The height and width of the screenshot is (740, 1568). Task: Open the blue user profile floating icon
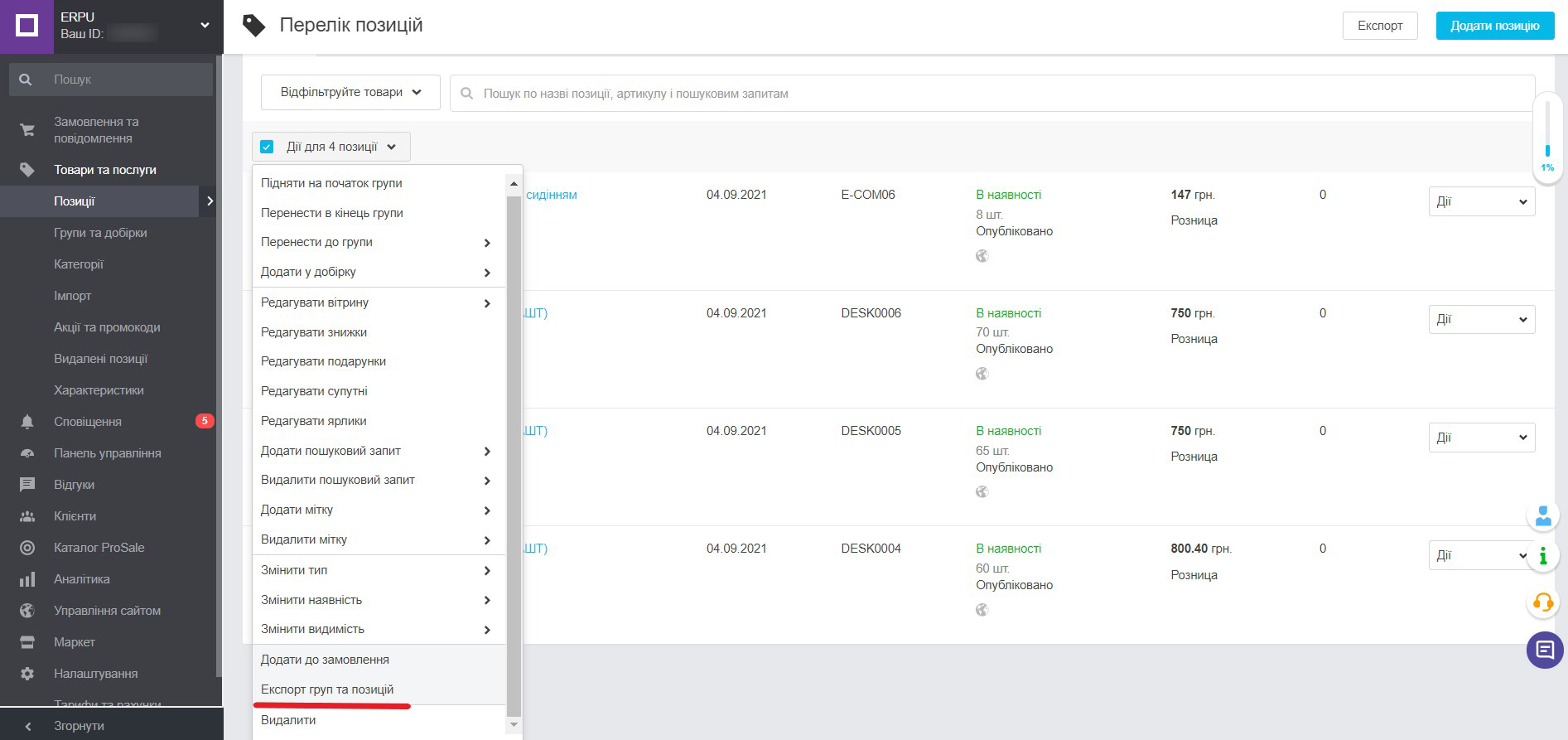[x=1543, y=516]
